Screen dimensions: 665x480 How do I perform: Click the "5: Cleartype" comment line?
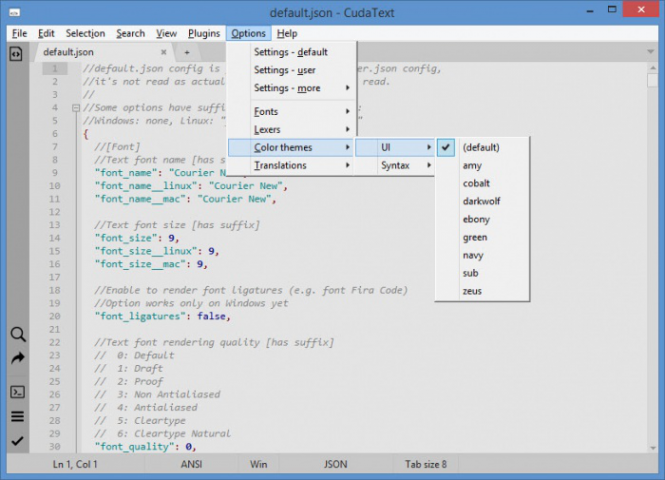point(140,421)
